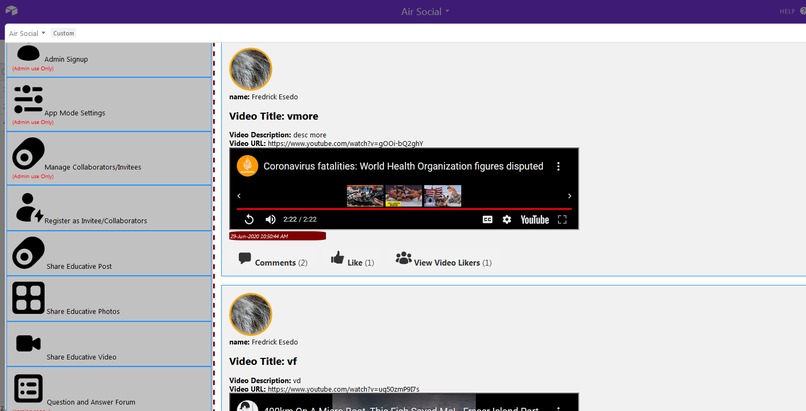Click the Coronavirus fatalities video title
Screen dimensions: 806x411
[x=403, y=166]
